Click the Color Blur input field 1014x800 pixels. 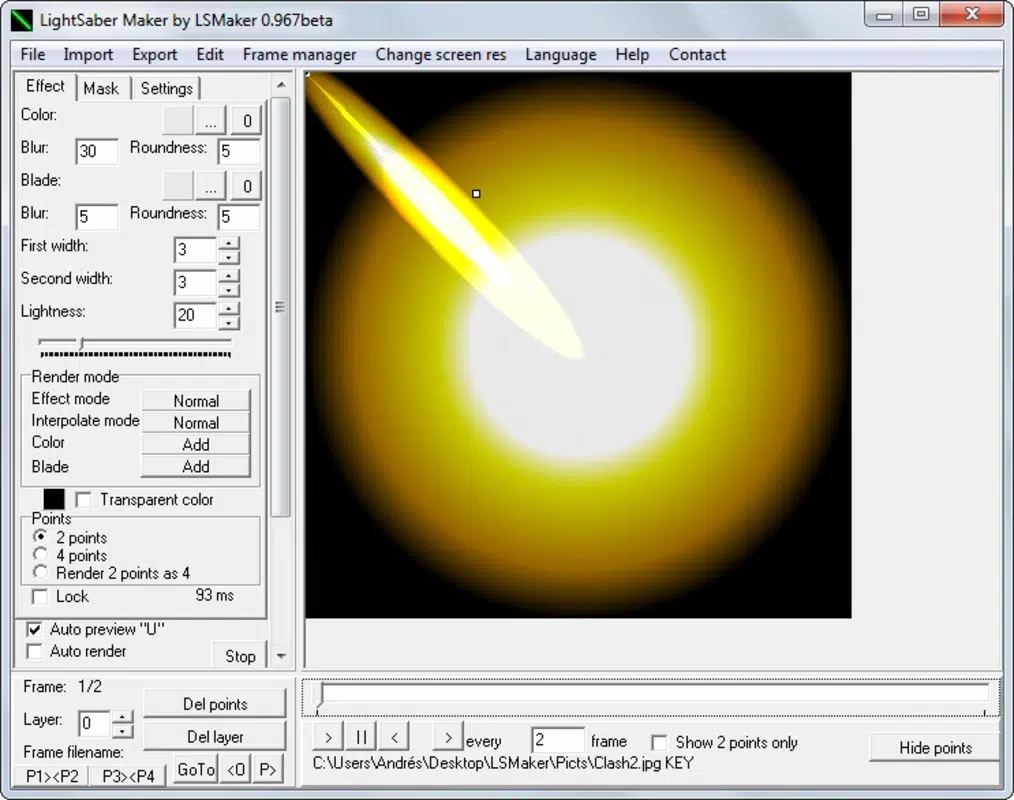(x=97, y=151)
